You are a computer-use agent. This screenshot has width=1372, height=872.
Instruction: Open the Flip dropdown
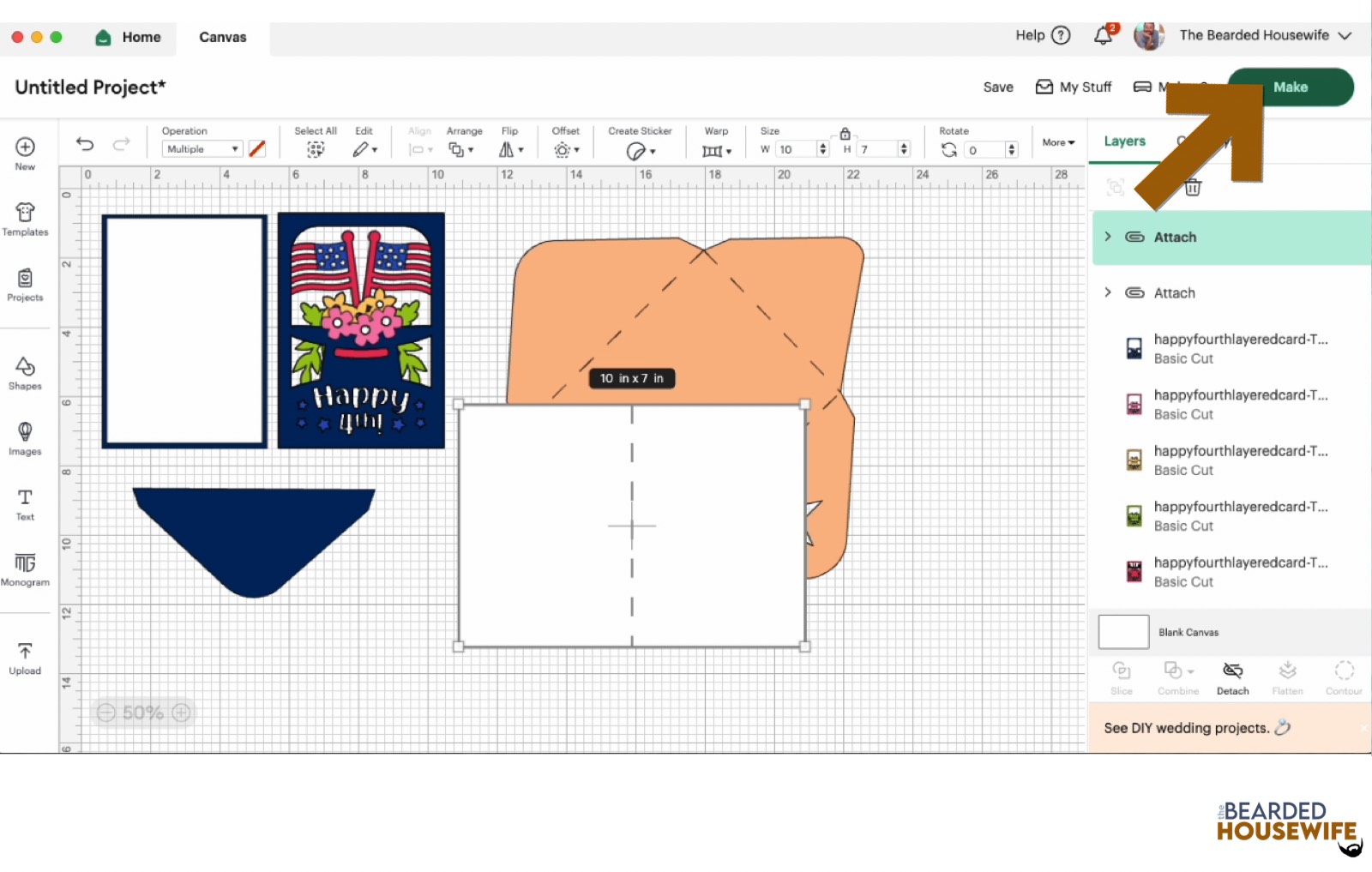[x=511, y=150]
